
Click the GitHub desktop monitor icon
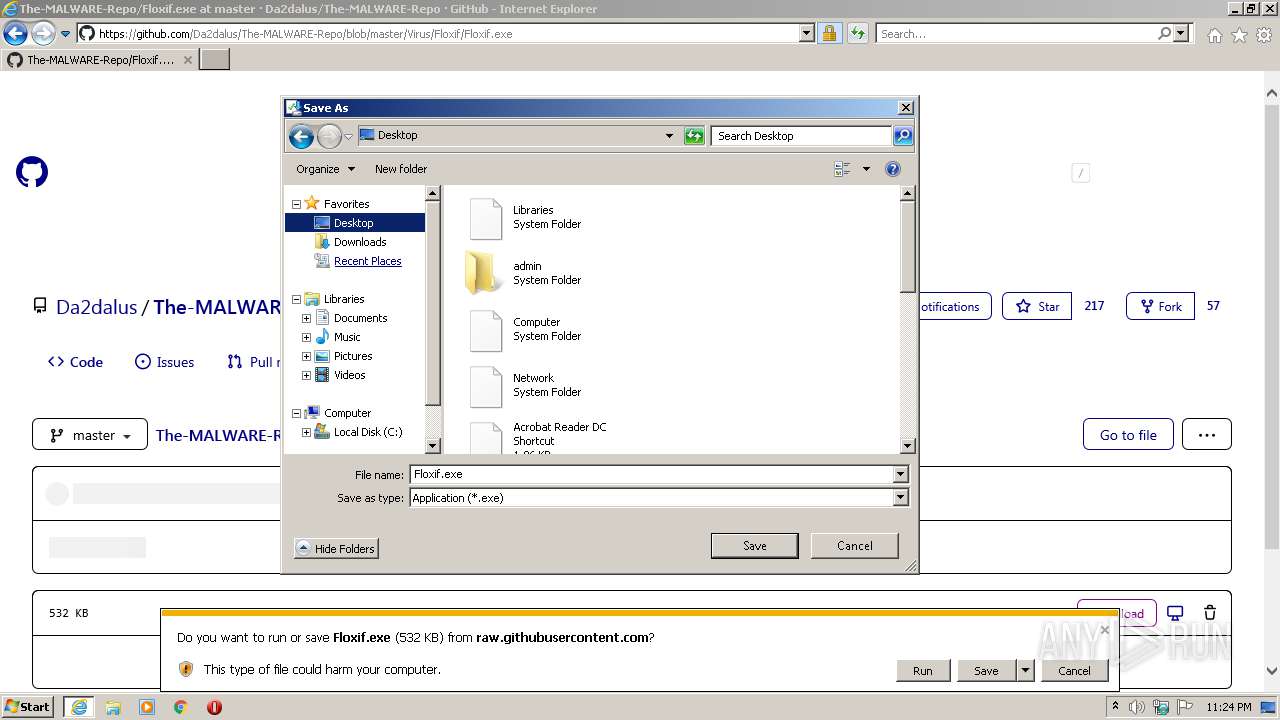click(1176, 613)
